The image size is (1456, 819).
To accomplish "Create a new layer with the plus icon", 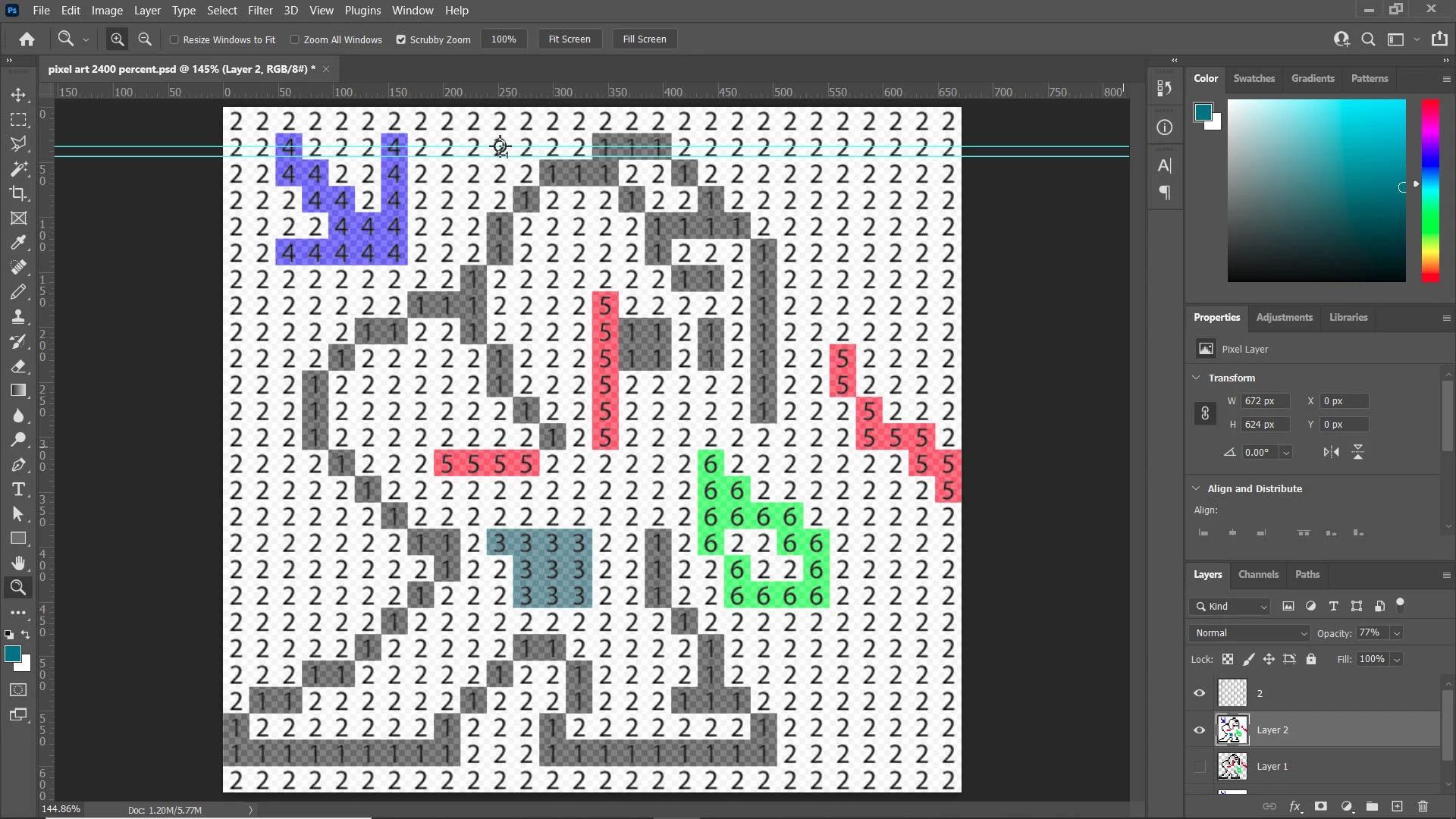I will coord(1397,806).
